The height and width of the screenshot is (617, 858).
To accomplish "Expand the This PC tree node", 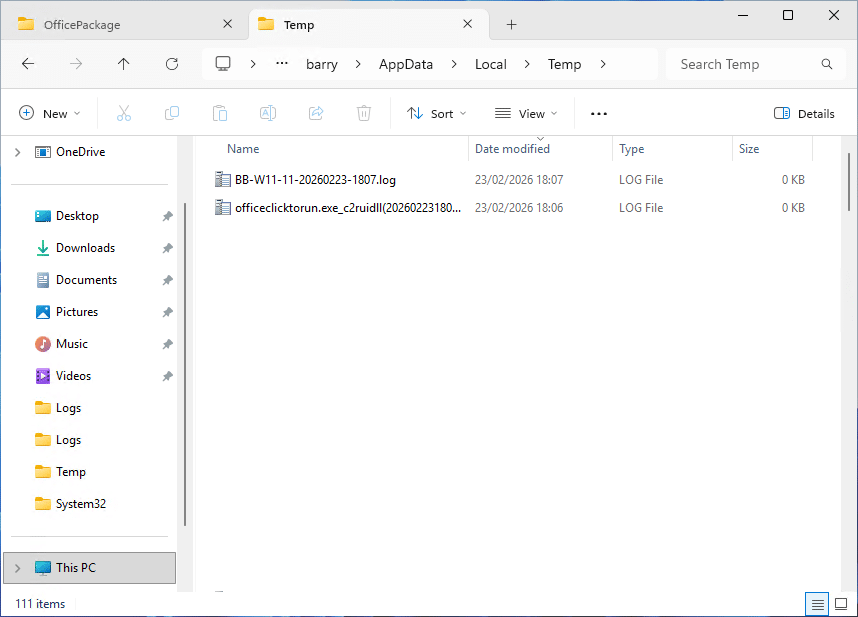I will pos(17,568).
